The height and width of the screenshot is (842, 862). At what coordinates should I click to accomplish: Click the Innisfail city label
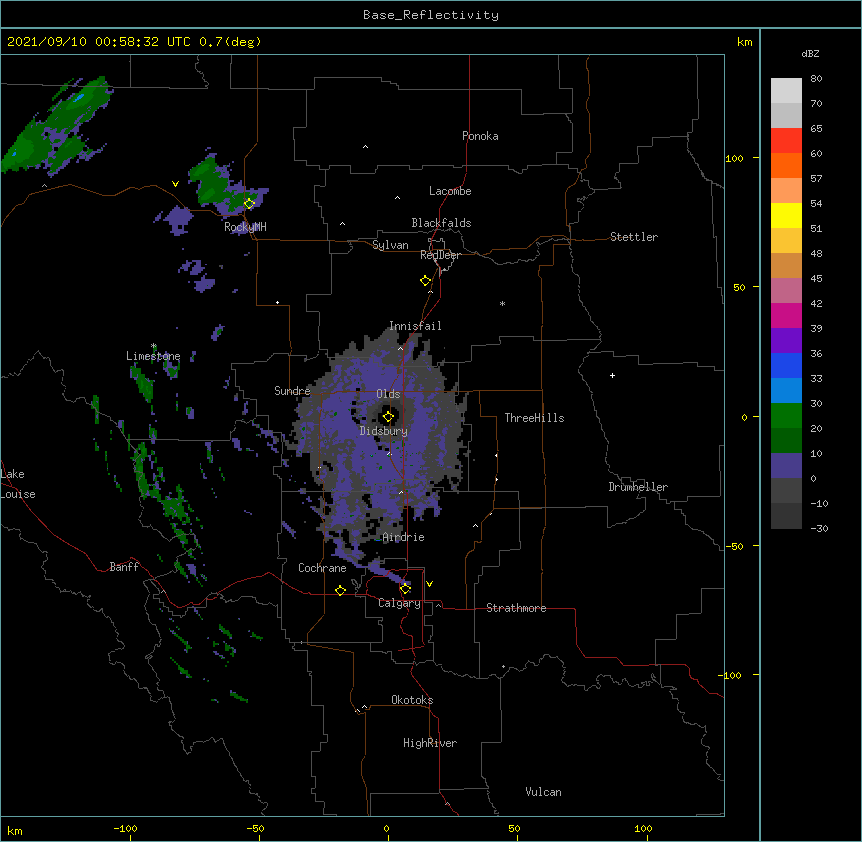point(415,326)
